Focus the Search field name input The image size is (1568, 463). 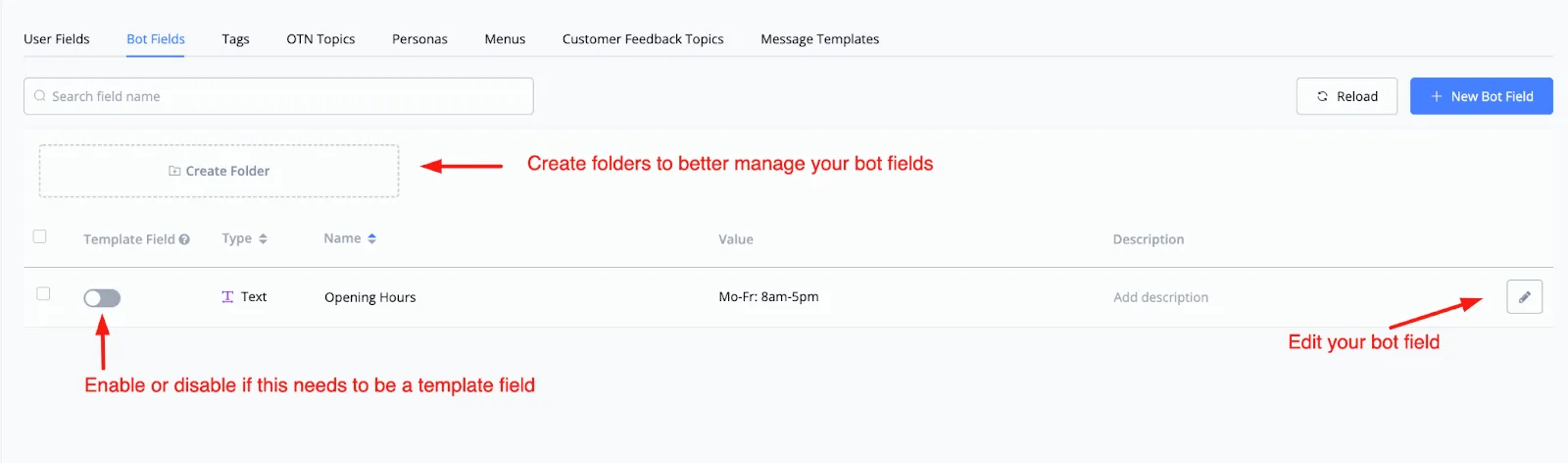pos(278,96)
